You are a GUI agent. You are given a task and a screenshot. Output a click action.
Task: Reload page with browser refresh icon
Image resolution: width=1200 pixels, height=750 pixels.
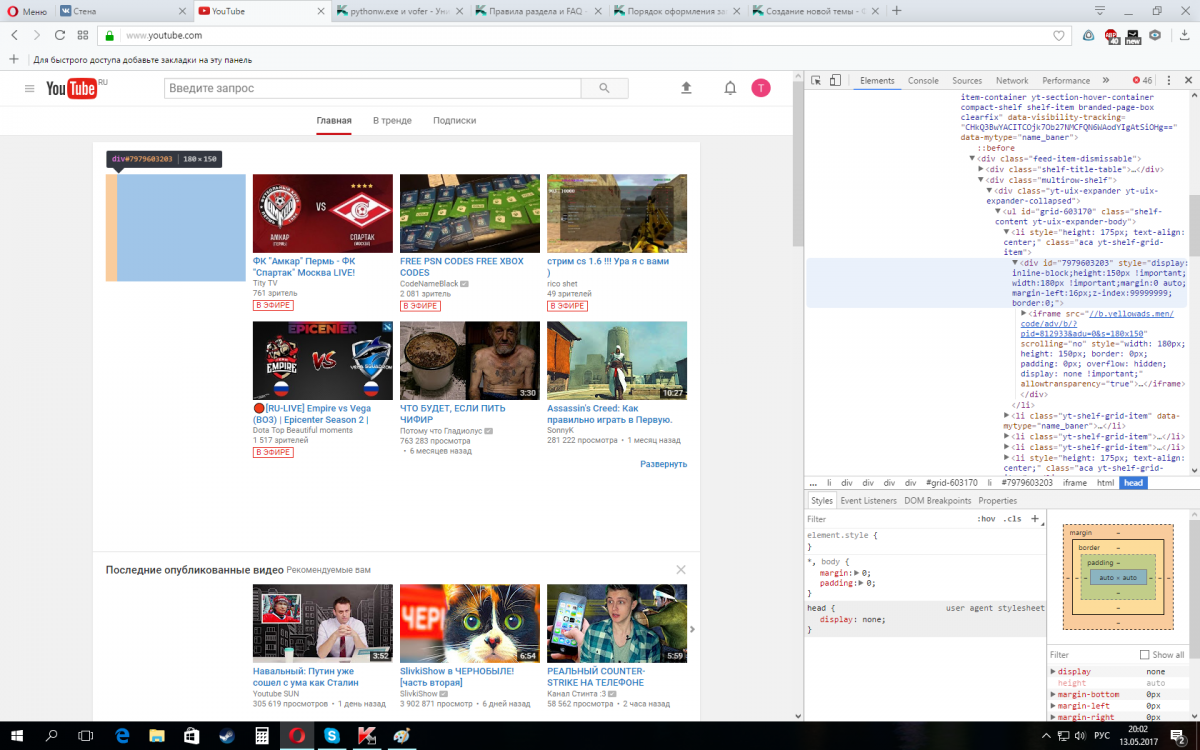click(x=59, y=35)
